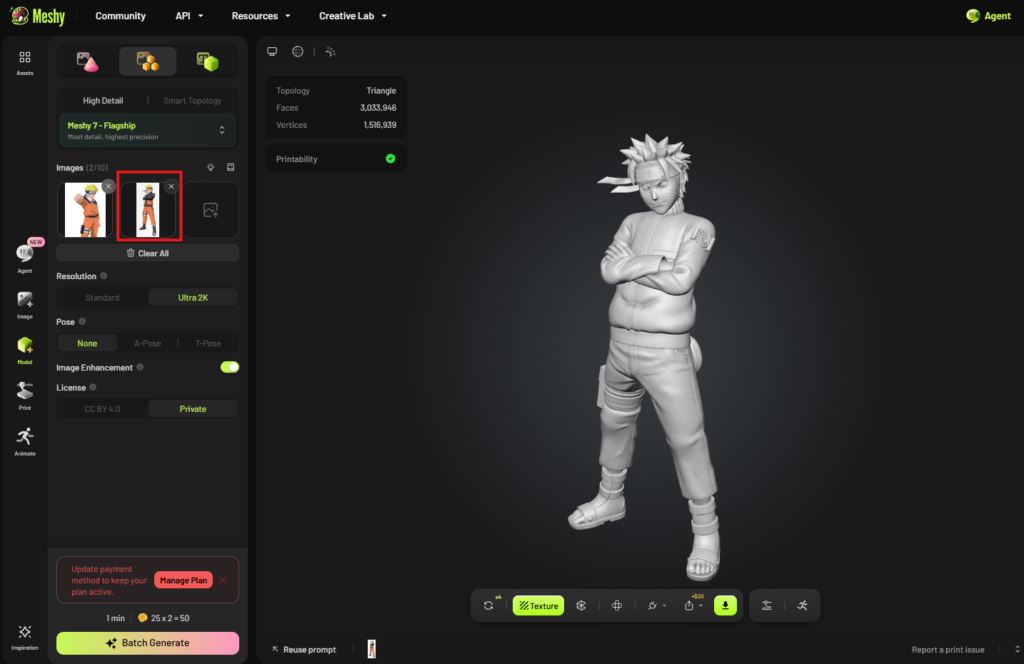Click the Texture button
The width and height of the screenshot is (1024, 664).
(539, 606)
